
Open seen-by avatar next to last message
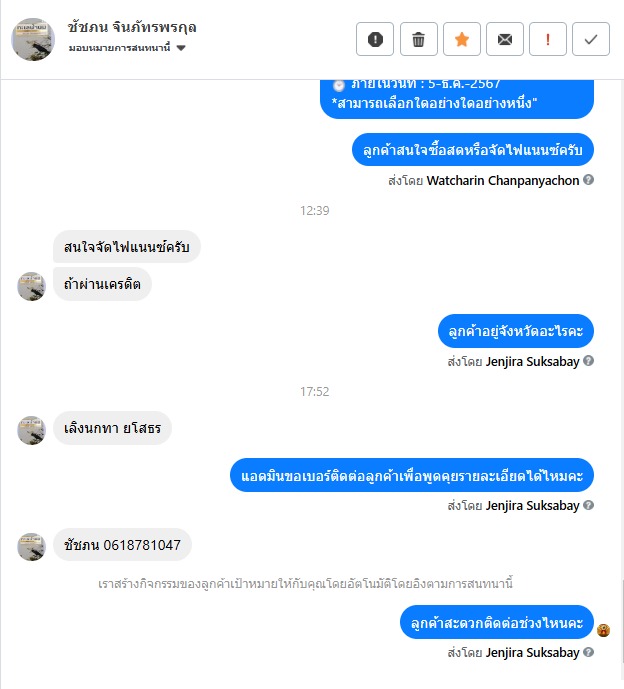coord(603,630)
